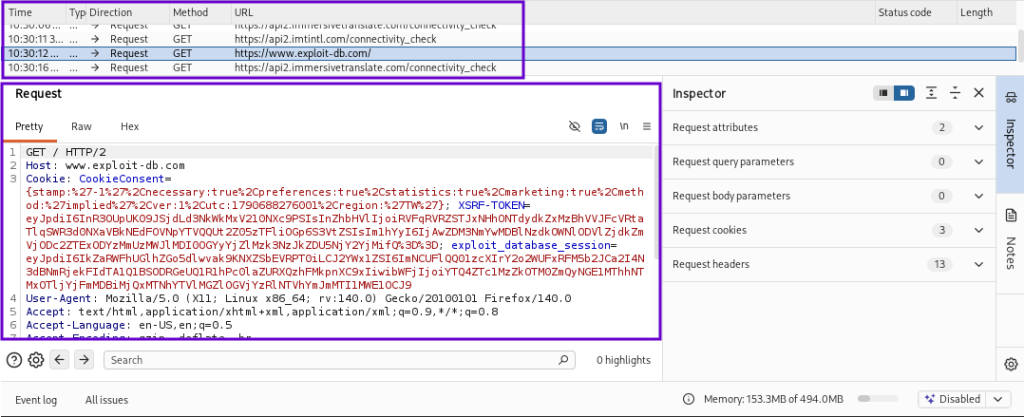Open side panel settings gear icon
Screen dimensions: 1024x417
tap(1011, 363)
